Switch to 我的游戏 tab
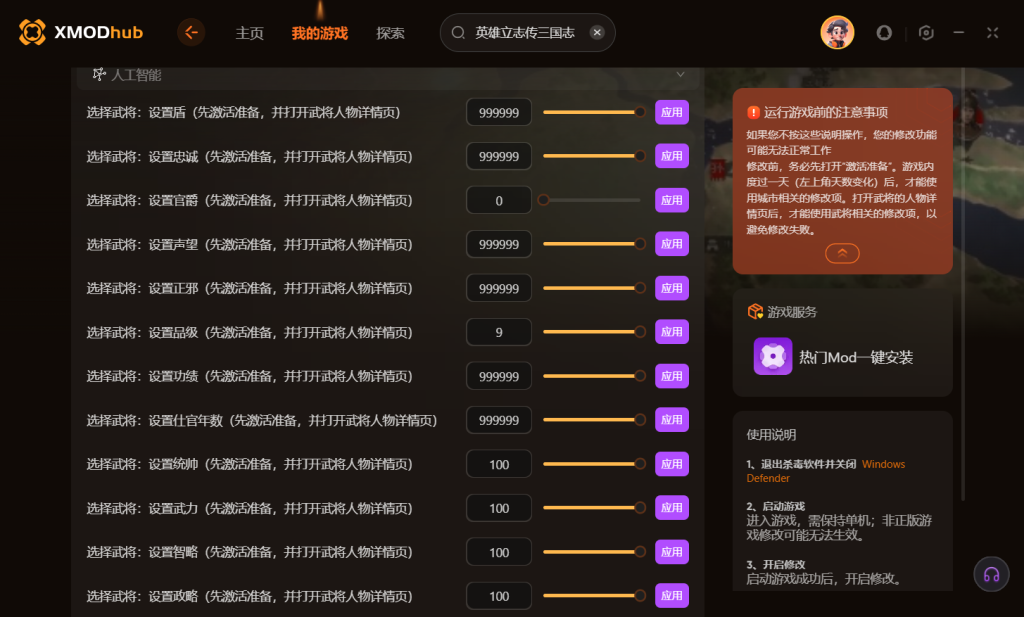1024x617 pixels. [319, 33]
